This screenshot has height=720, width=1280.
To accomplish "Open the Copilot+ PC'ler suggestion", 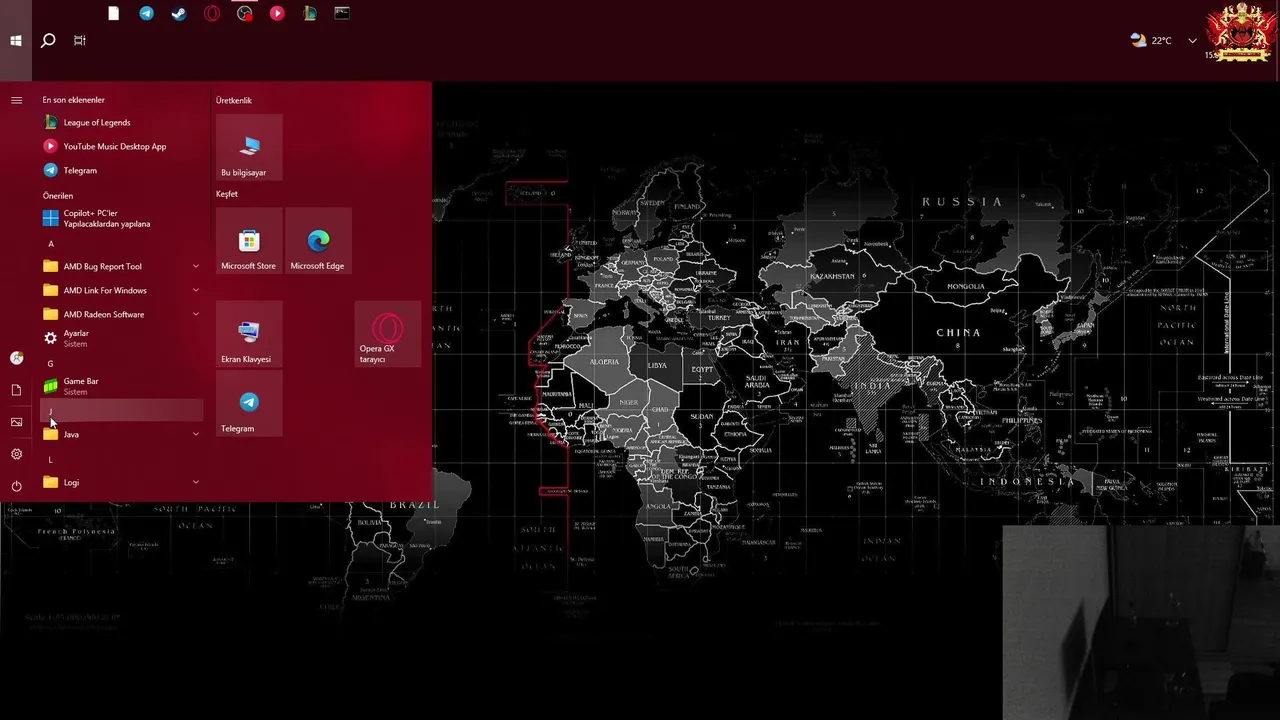I will (x=122, y=218).
